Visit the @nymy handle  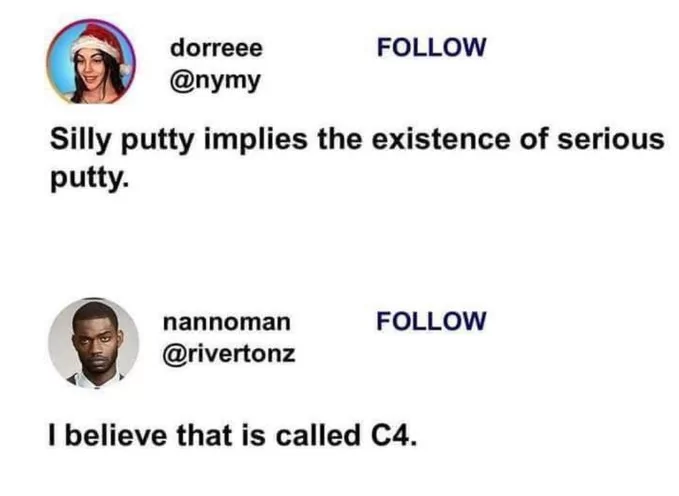[214, 80]
